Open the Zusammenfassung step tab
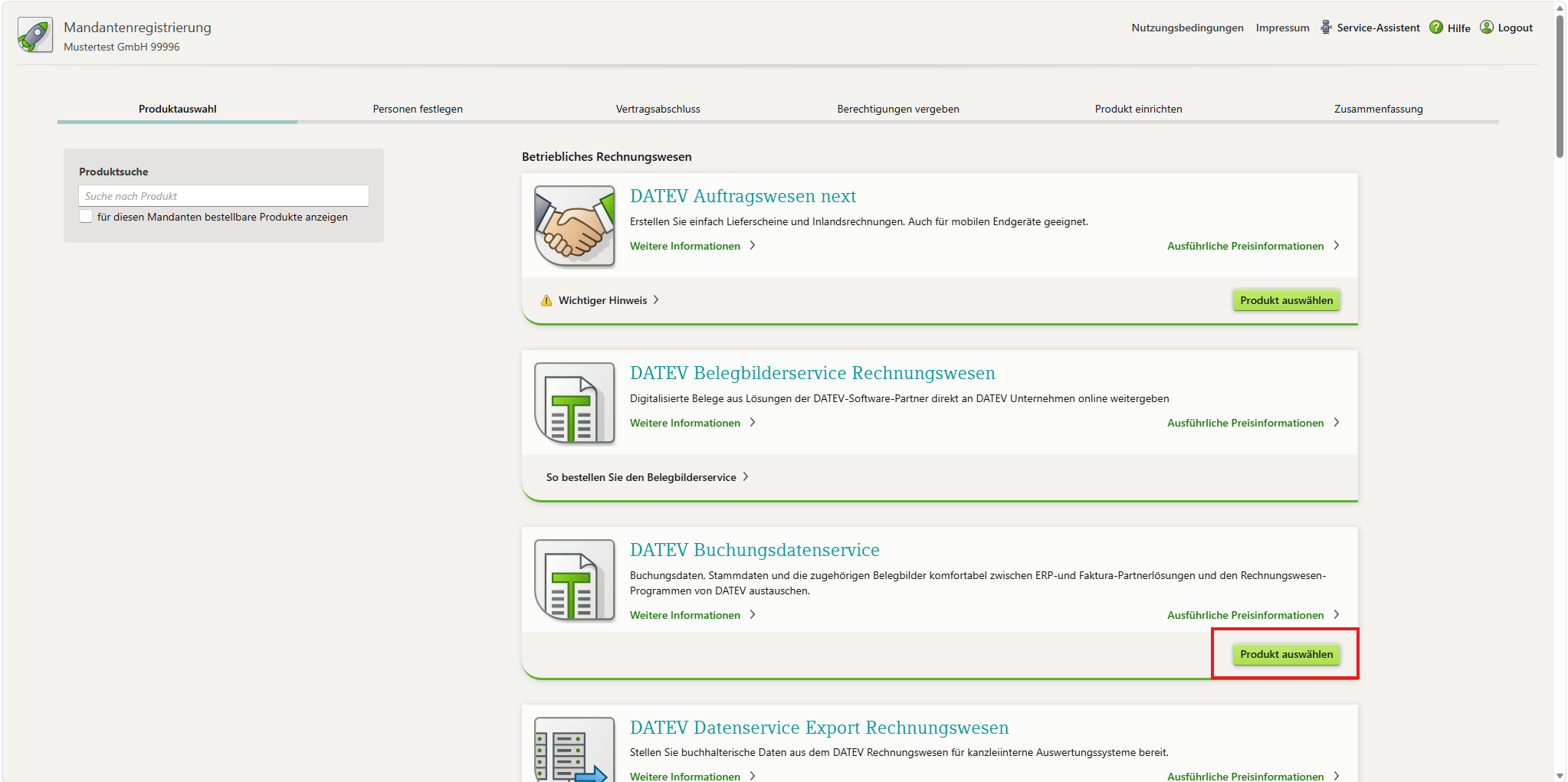The height and width of the screenshot is (782, 1568). 1379,109
